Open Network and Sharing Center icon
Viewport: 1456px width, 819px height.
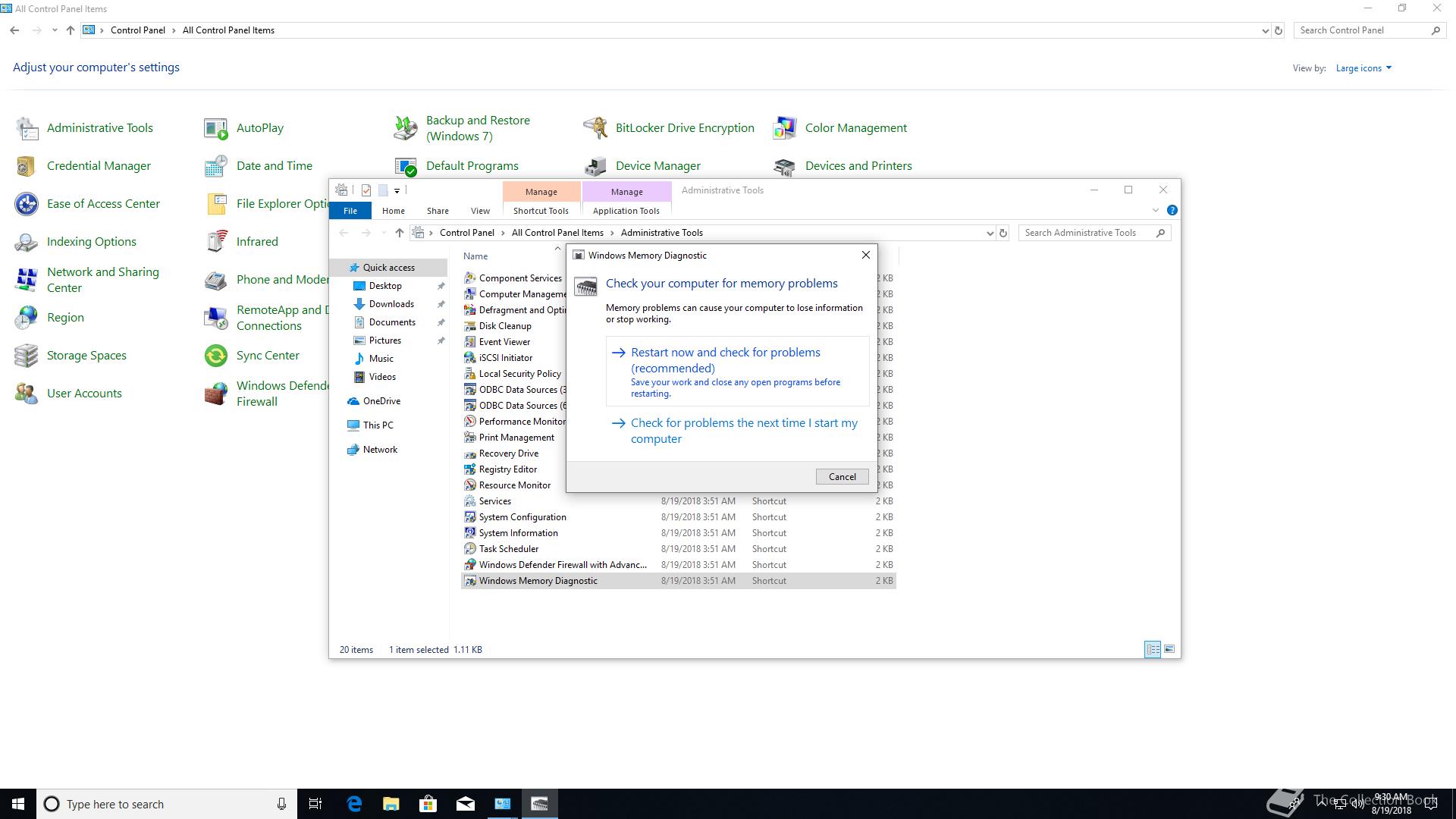27,280
